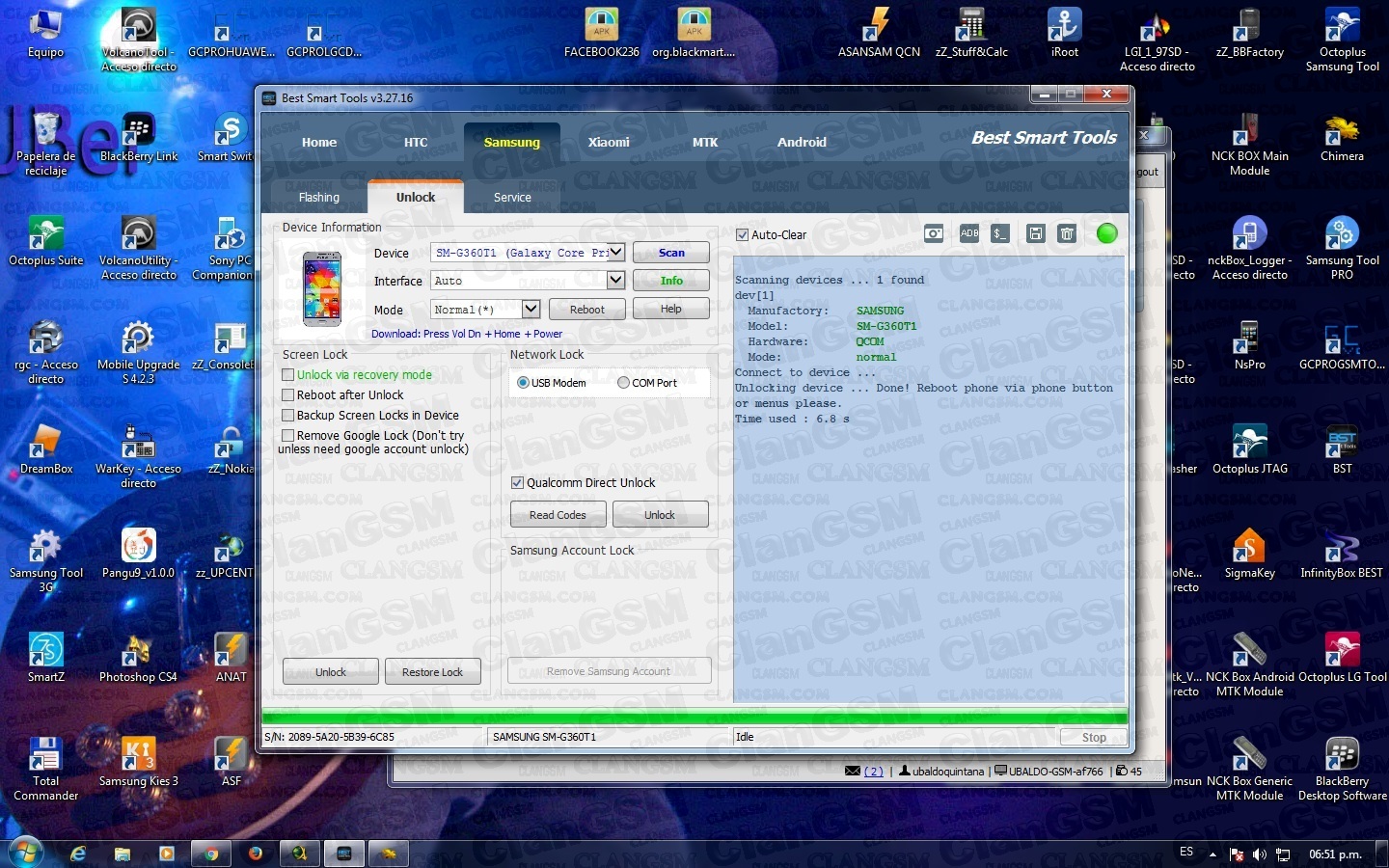Open the Samsung Tool PRO shortcut
This screenshot has height=868, width=1389.
click(1342, 249)
